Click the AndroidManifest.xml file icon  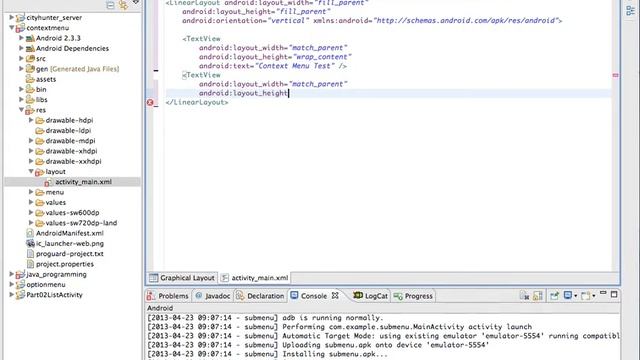tap(30, 233)
